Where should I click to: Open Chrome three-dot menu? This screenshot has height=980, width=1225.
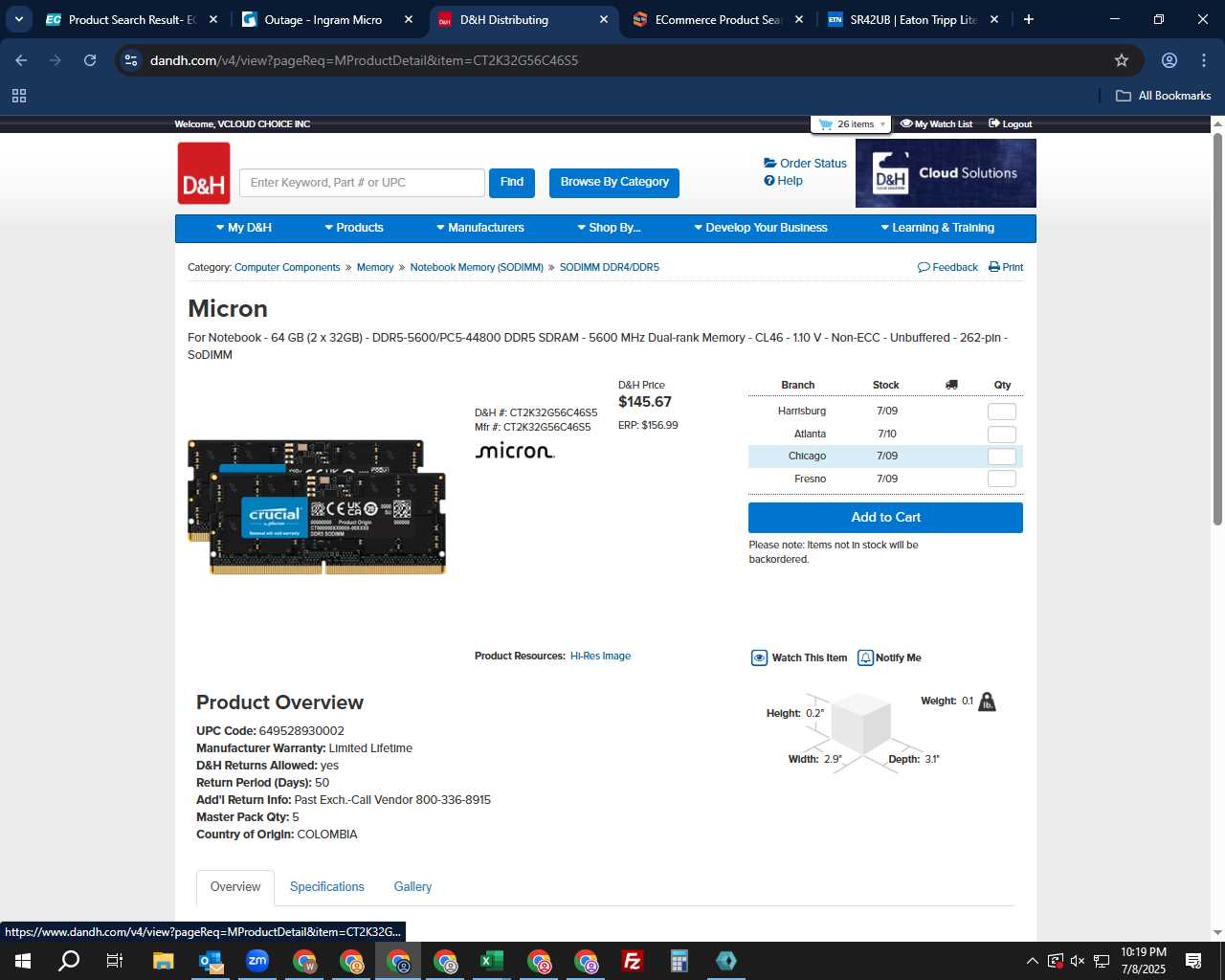(x=1204, y=60)
